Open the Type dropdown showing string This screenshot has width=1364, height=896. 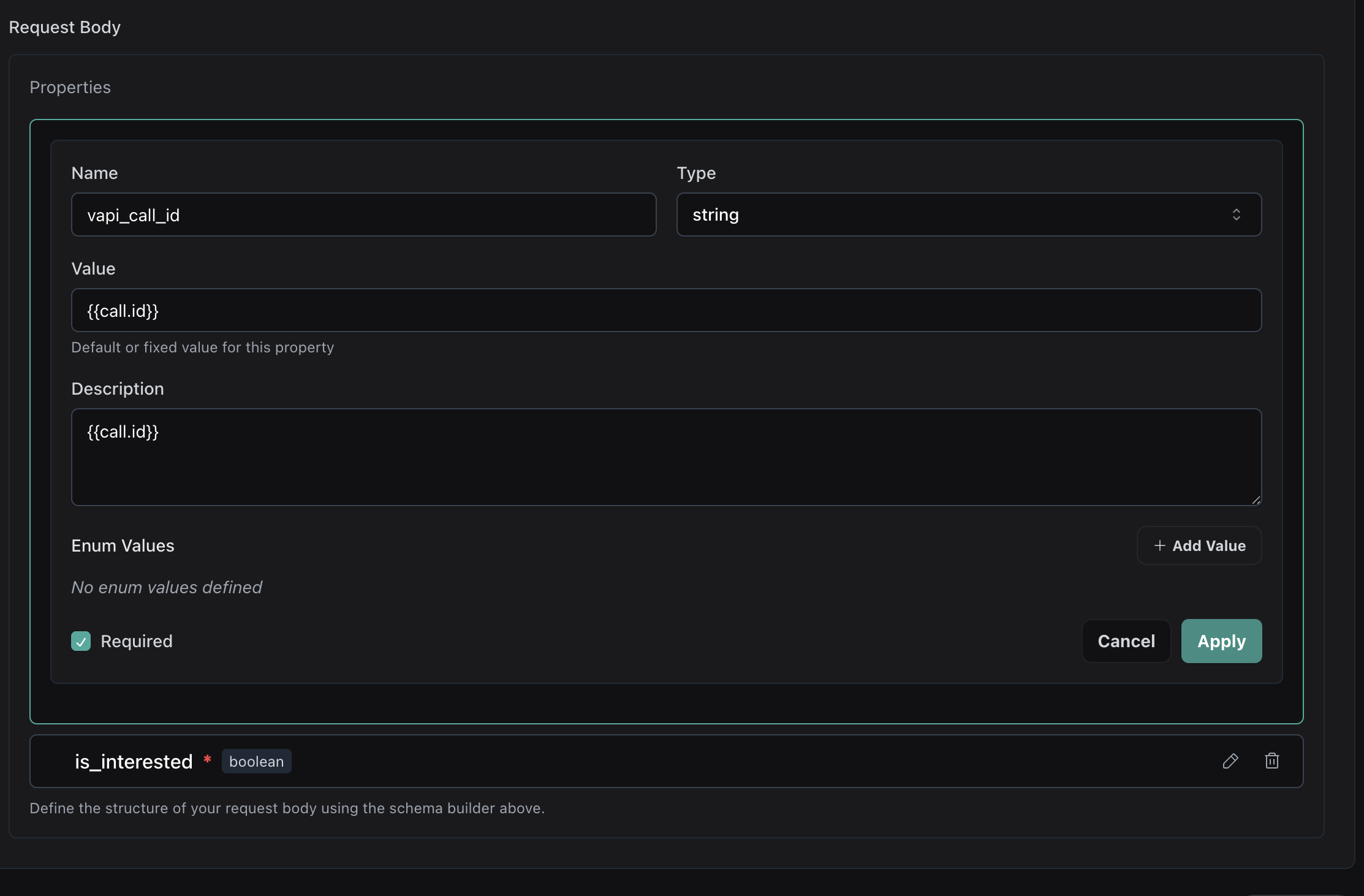click(968, 215)
